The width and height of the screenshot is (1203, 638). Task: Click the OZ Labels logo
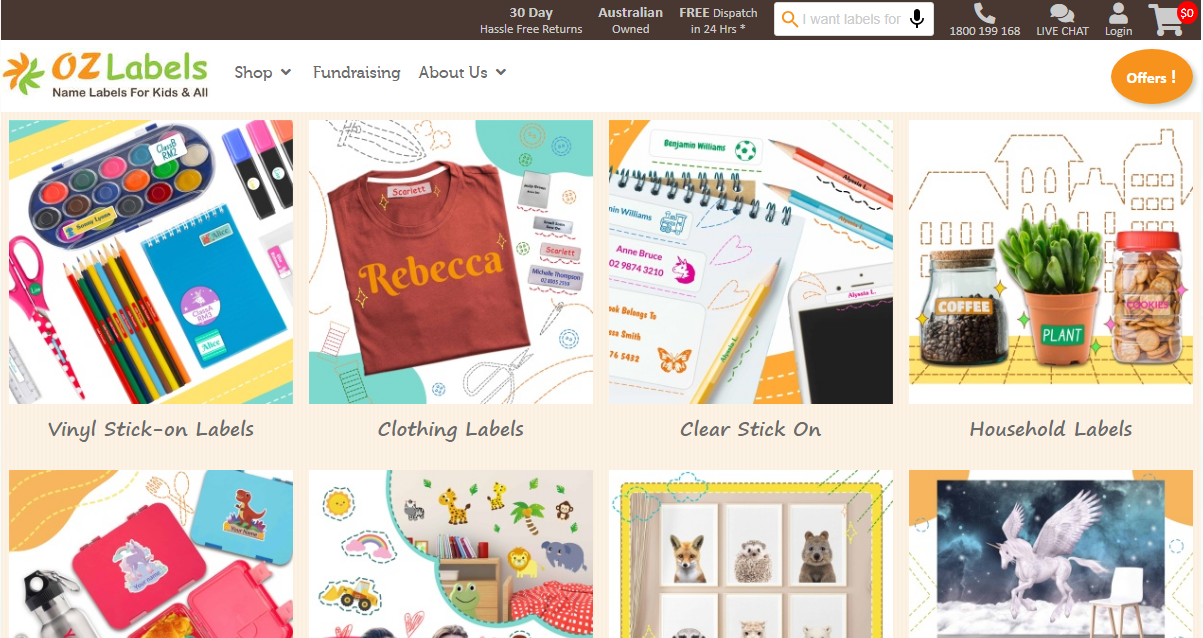click(105, 74)
